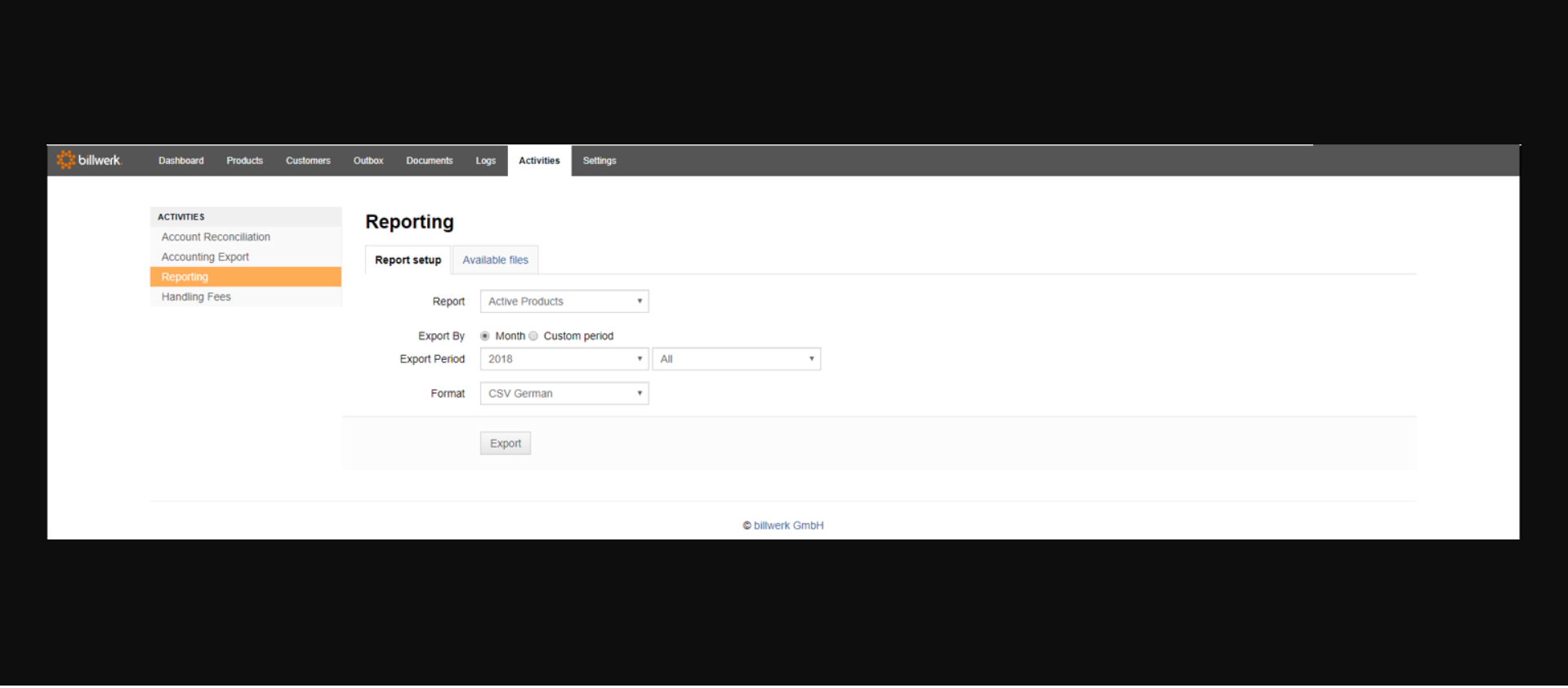Go to the Products menu
1568x688 pixels.
[245, 161]
